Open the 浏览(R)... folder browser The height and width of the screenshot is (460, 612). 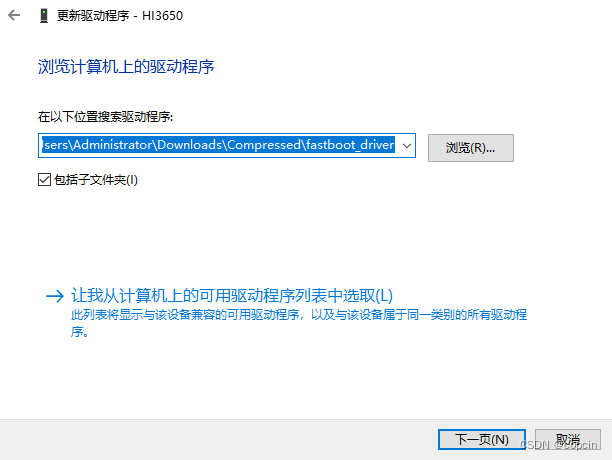click(x=471, y=148)
